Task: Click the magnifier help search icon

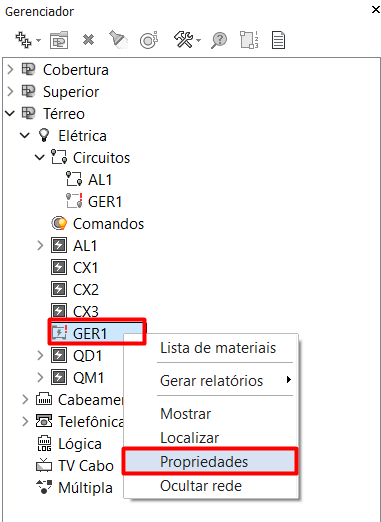Action: (x=219, y=41)
